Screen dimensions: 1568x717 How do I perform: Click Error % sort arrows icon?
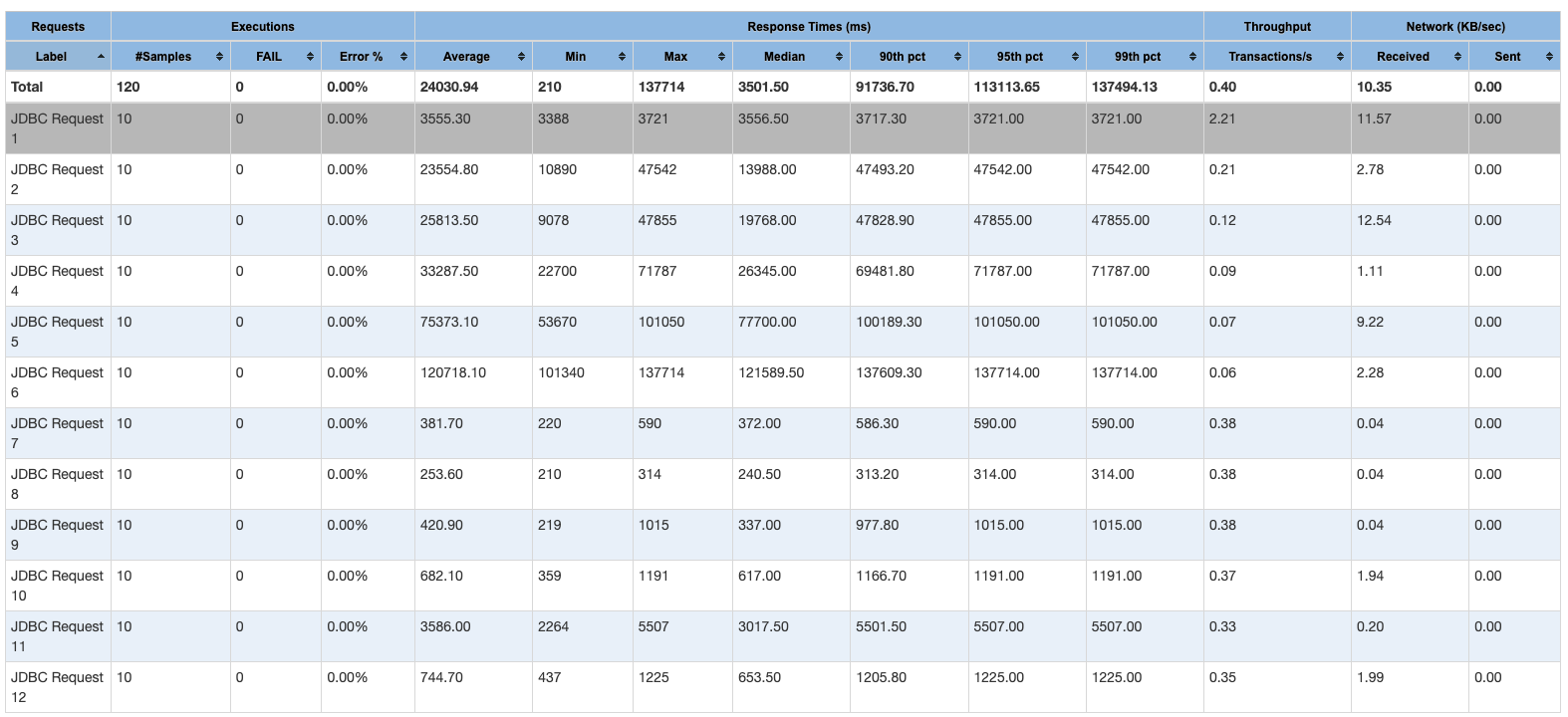pyautogui.click(x=403, y=57)
